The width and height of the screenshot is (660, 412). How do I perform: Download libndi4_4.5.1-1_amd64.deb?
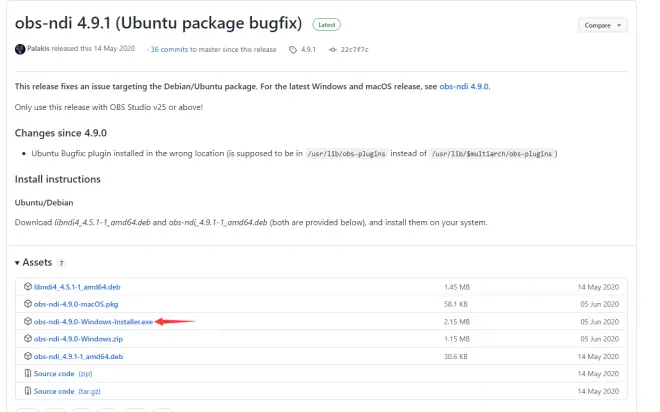click(x=77, y=287)
